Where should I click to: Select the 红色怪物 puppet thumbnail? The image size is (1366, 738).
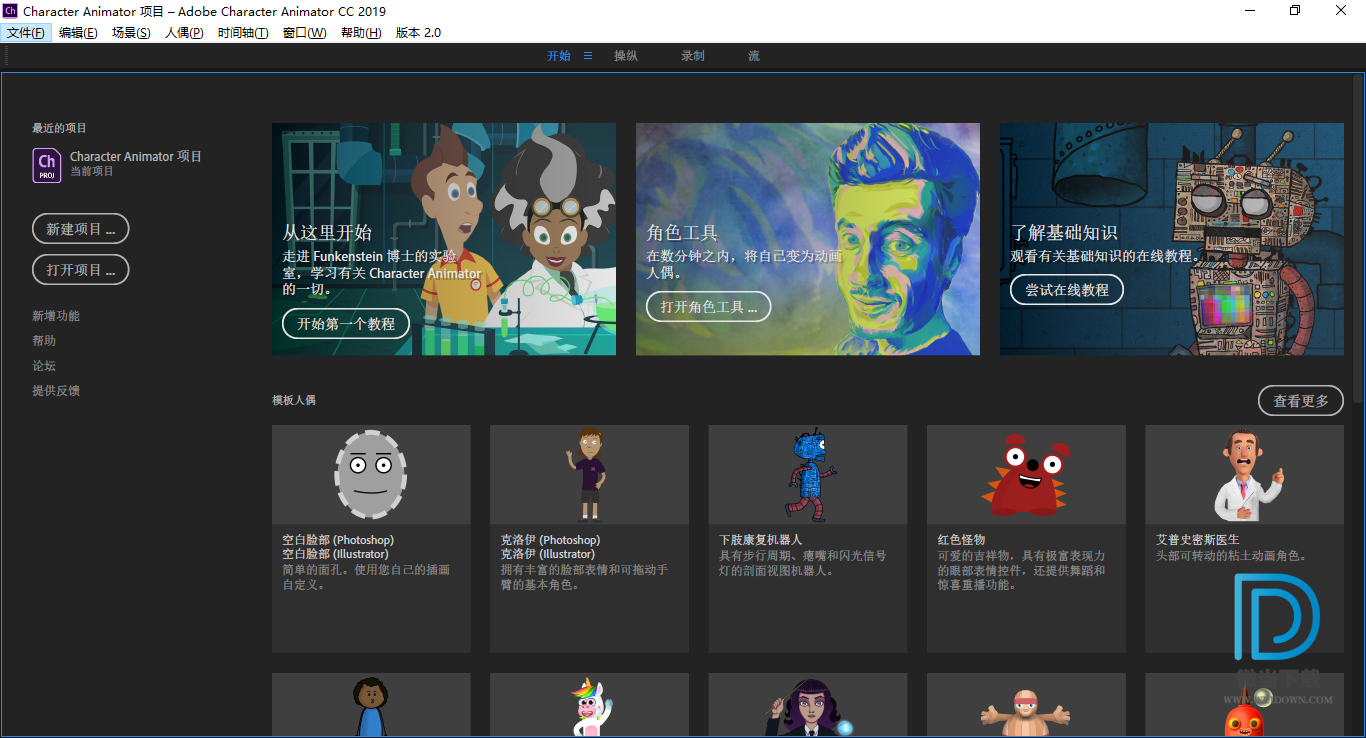1026,475
